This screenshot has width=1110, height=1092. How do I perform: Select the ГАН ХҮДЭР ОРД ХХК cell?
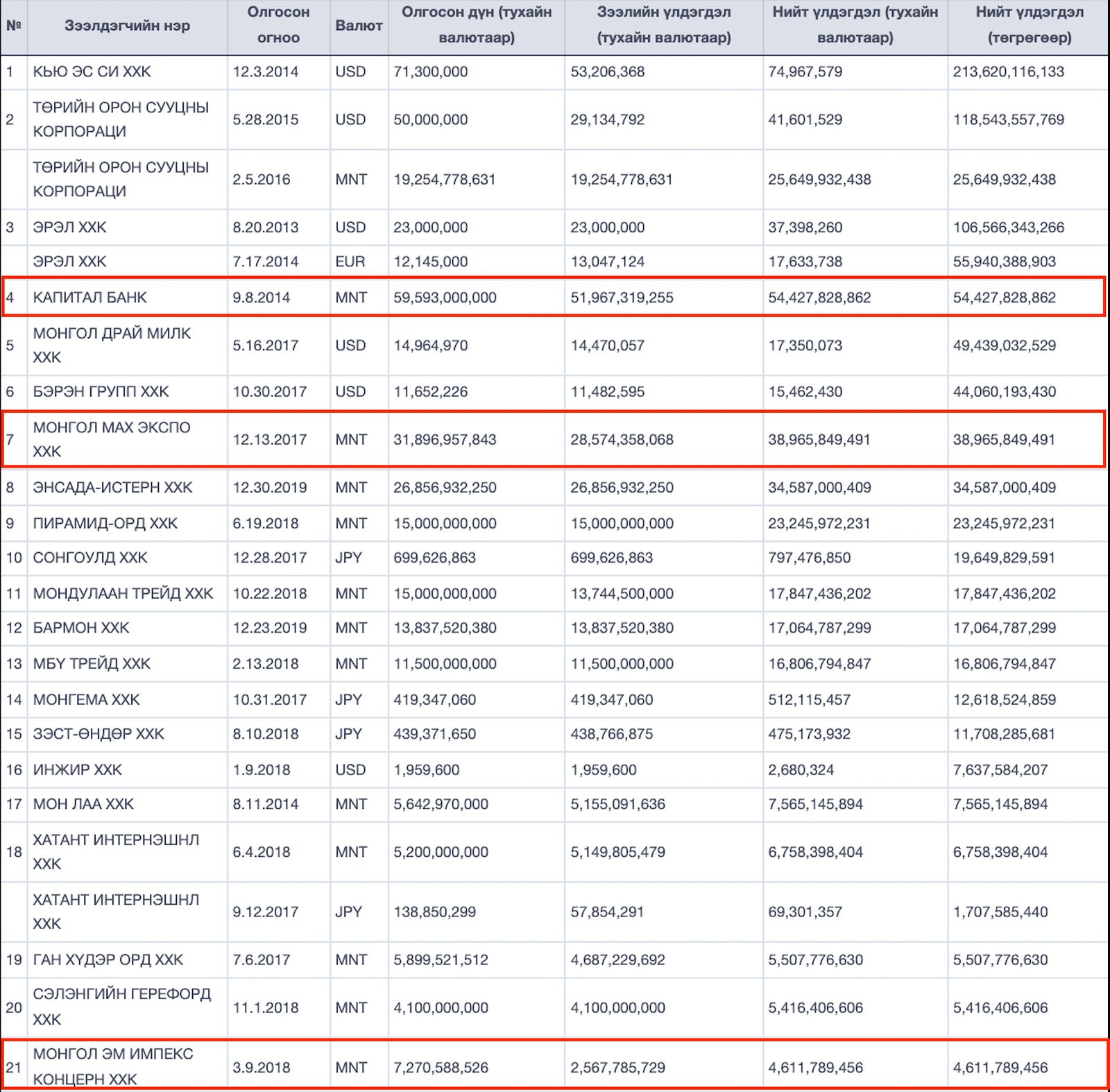click(x=108, y=959)
